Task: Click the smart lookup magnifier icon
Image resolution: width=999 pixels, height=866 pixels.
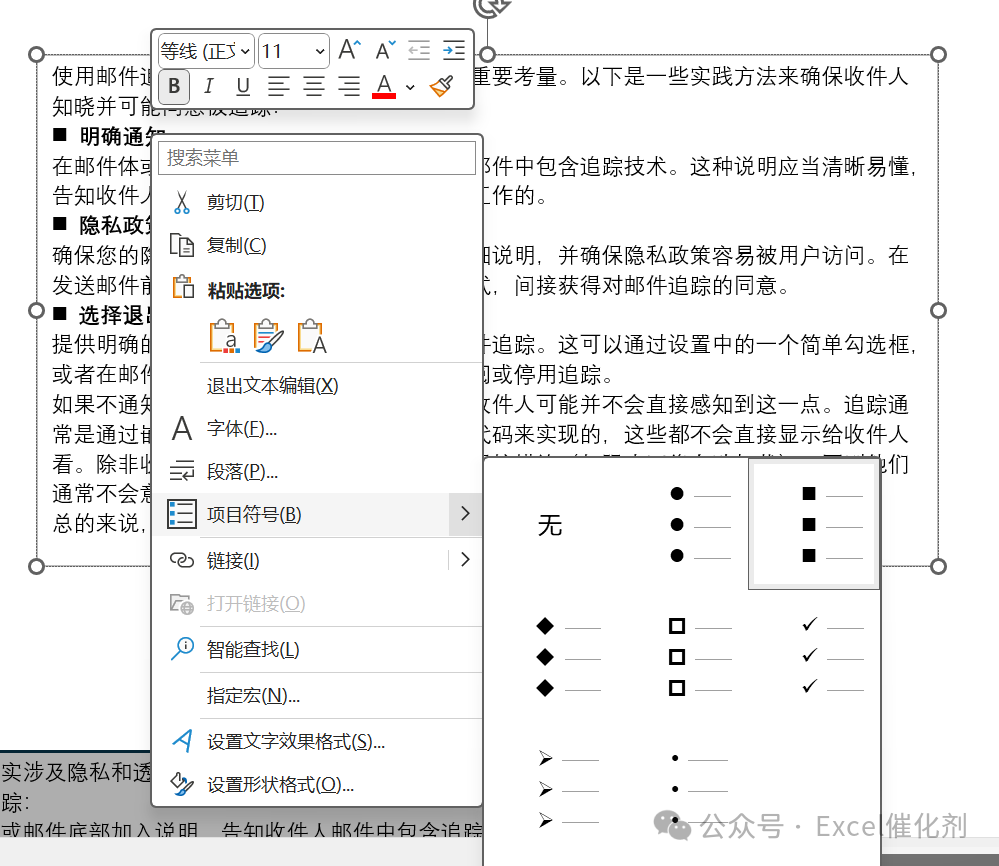Action: [182, 649]
